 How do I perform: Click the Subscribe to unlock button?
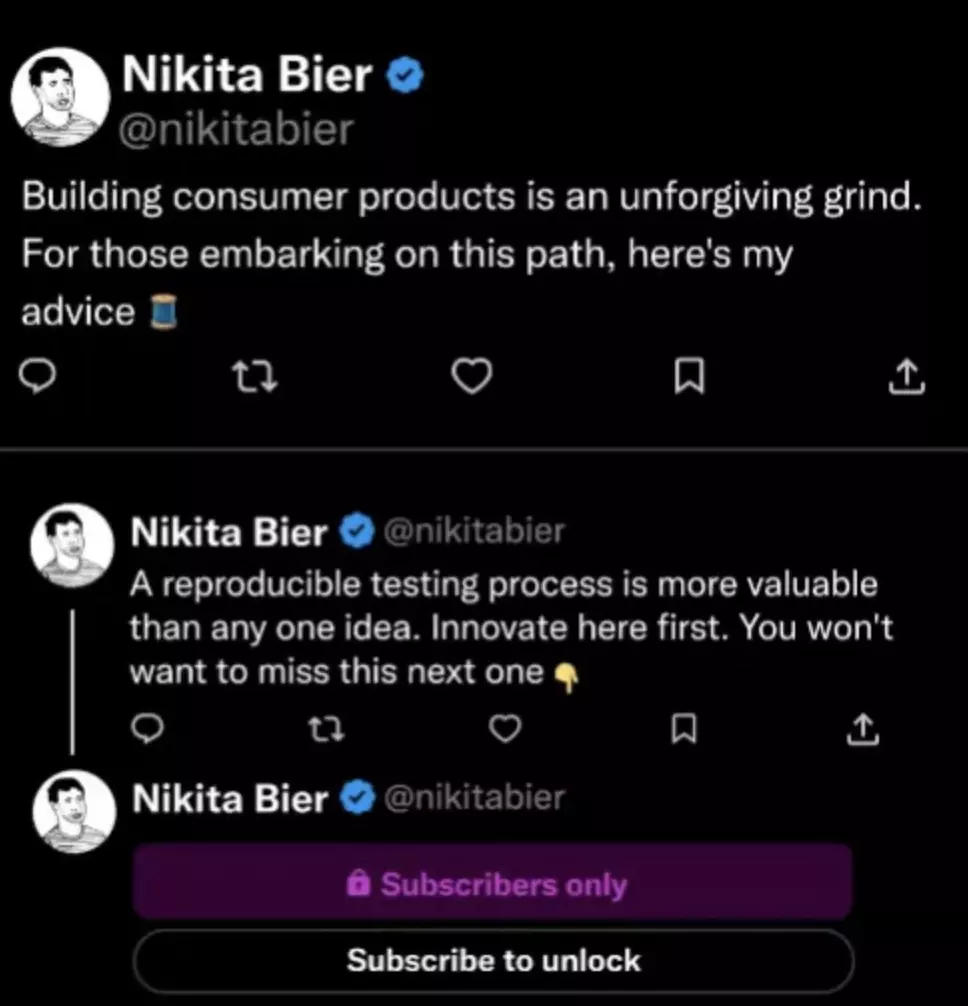click(493, 961)
